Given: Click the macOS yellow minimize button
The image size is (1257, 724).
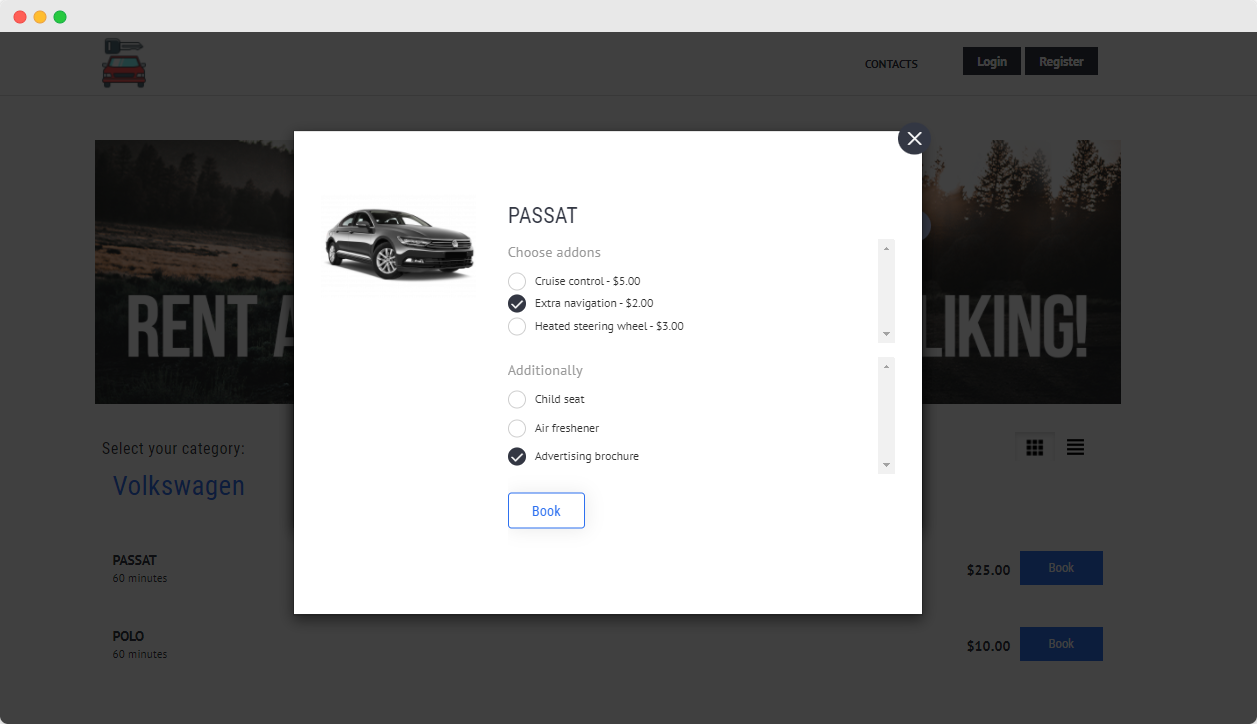Looking at the screenshot, I should [x=40, y=17].
